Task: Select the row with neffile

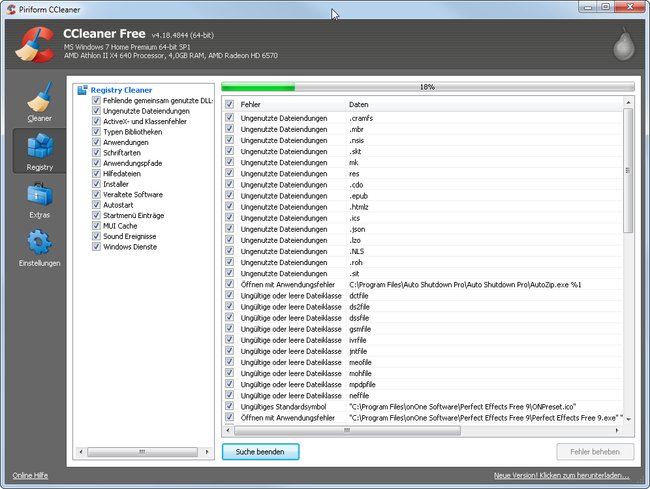Action: pos(423,395)
